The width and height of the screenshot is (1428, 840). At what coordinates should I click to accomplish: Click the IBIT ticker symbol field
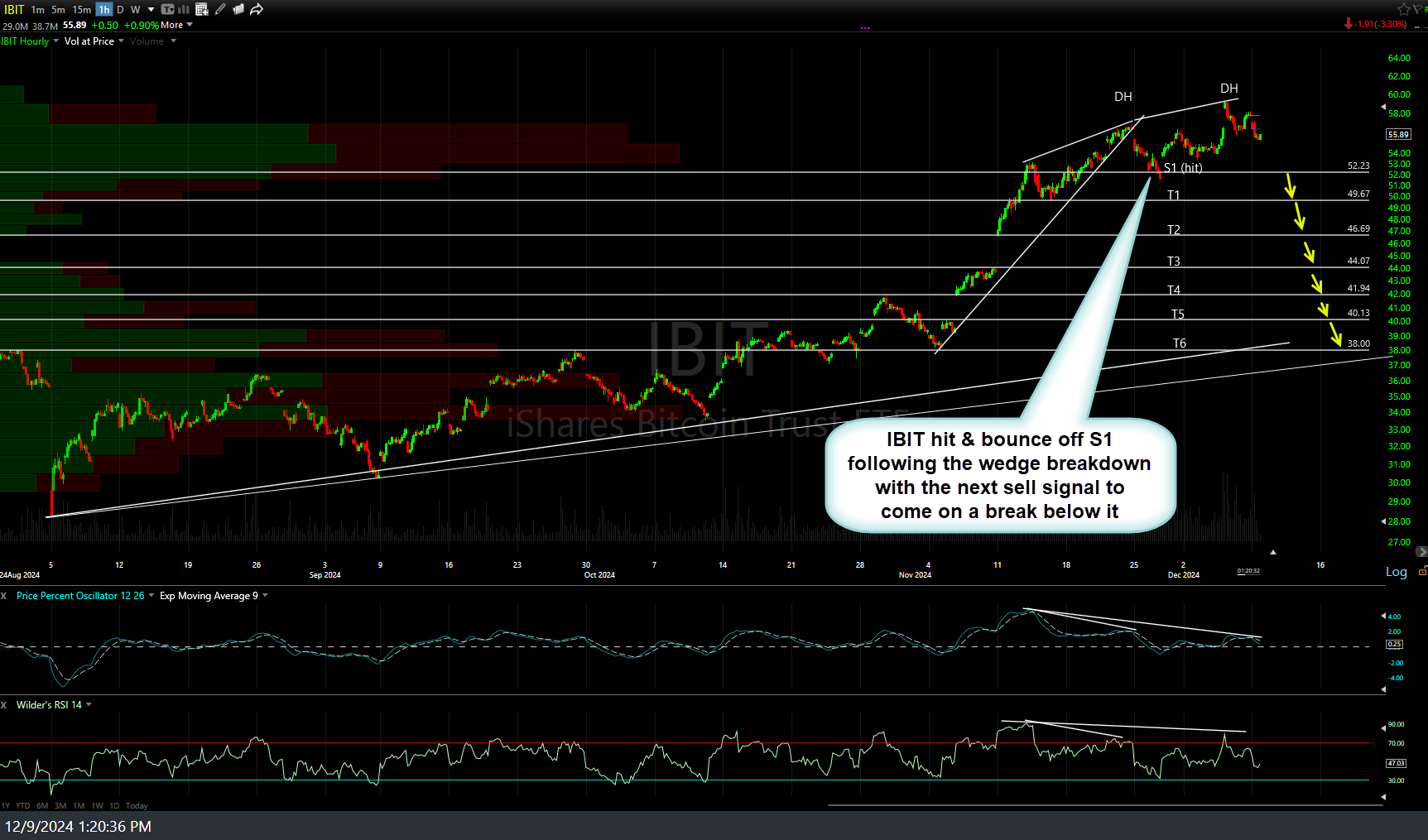click(x=14, y=9)
